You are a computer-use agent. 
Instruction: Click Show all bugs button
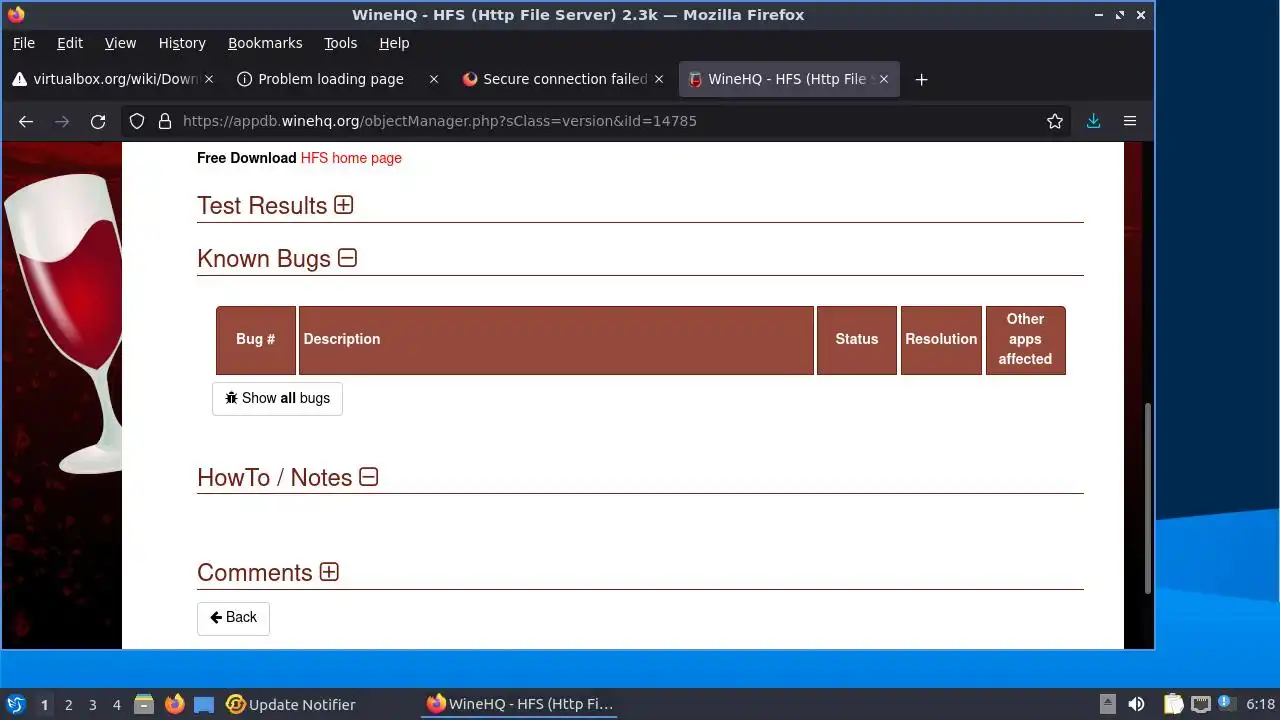(x=277, y=398)
